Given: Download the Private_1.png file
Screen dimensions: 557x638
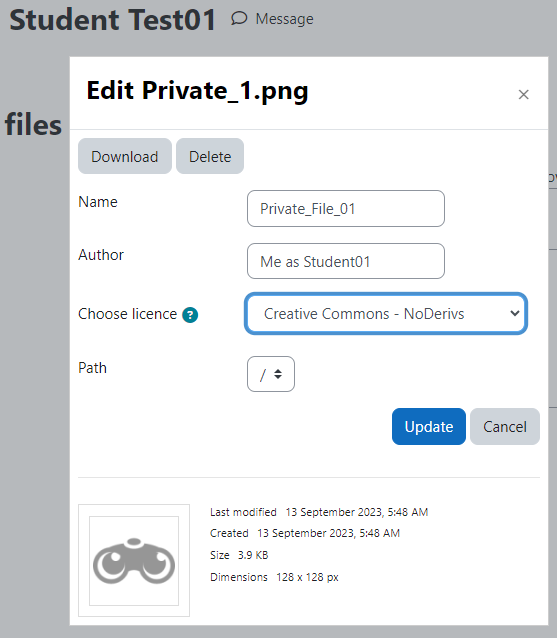Looking at the screenshot, I should (125, 156).
